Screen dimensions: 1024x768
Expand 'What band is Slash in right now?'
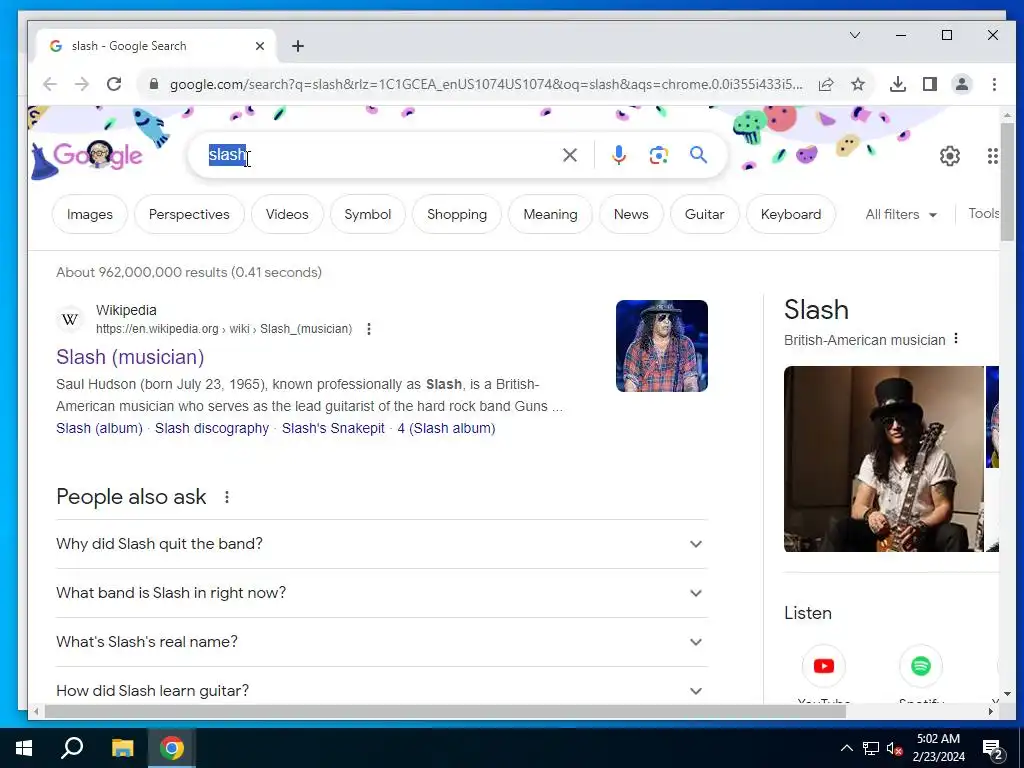(382, 593)
